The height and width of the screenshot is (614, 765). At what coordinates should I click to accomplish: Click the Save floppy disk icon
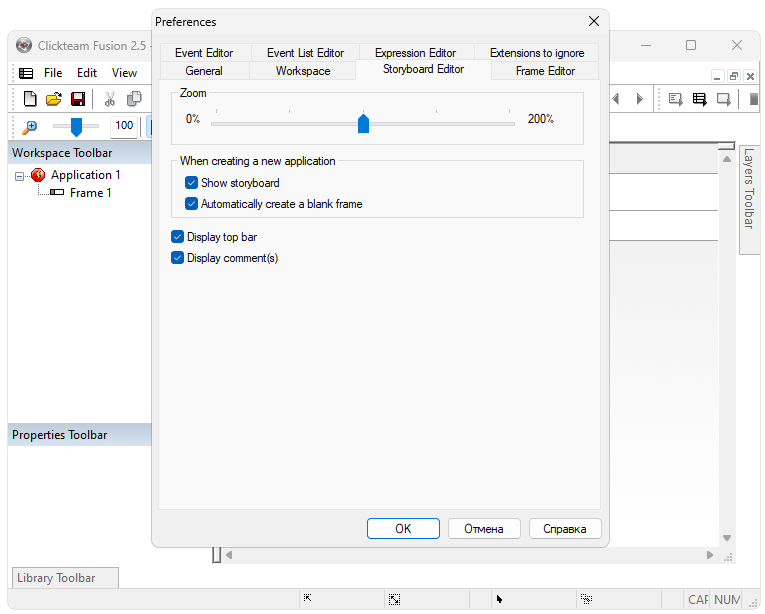pos(78,99)
